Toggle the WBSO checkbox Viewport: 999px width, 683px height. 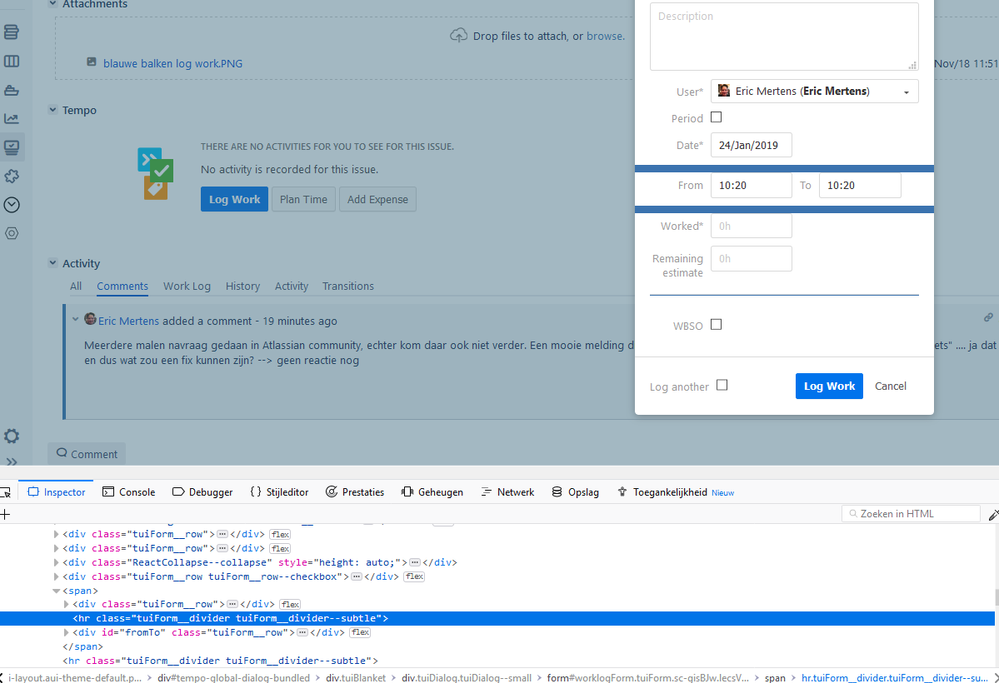716,324
